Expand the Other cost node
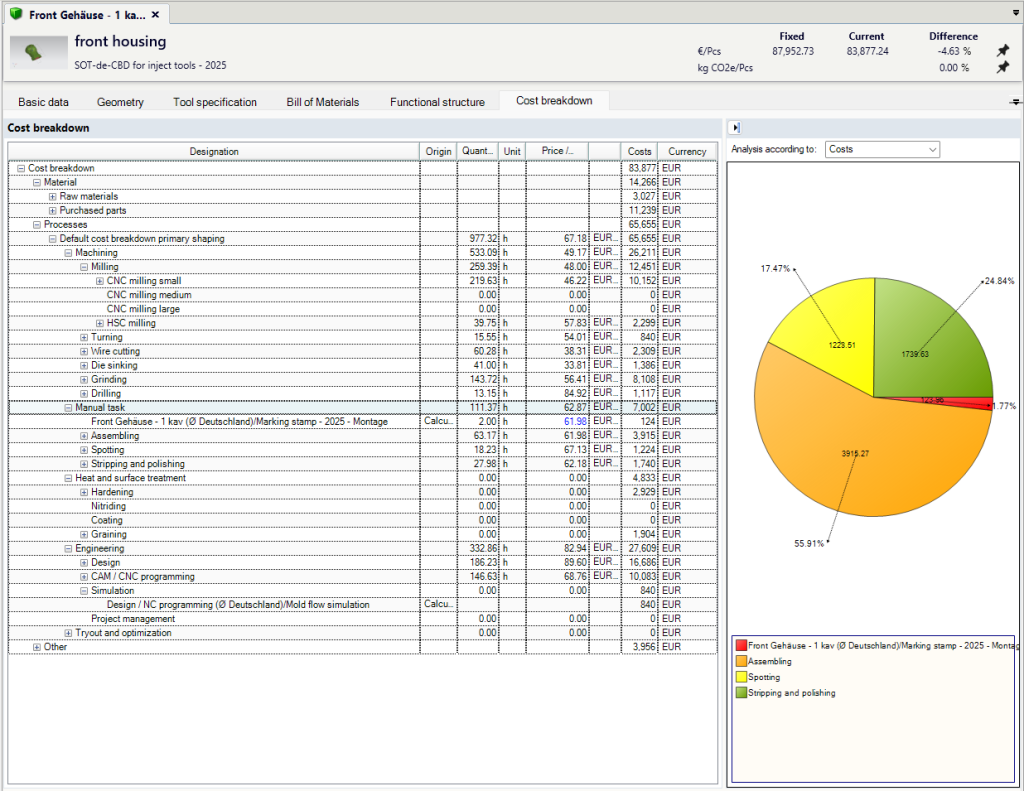This screenshot has height=791, width=1024. click(x=37, y=647)
